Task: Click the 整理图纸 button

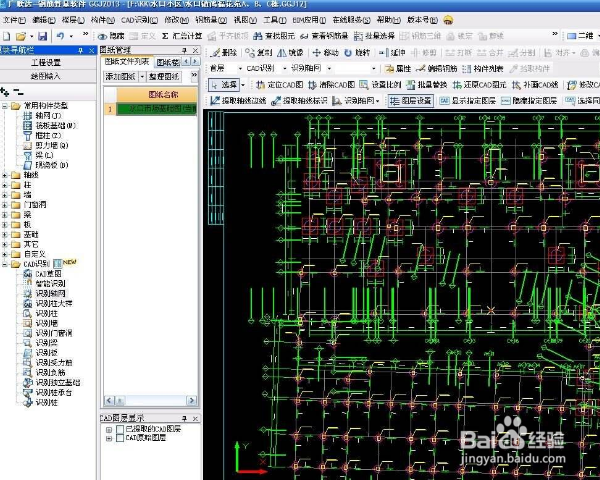Action: coord(164,77)
